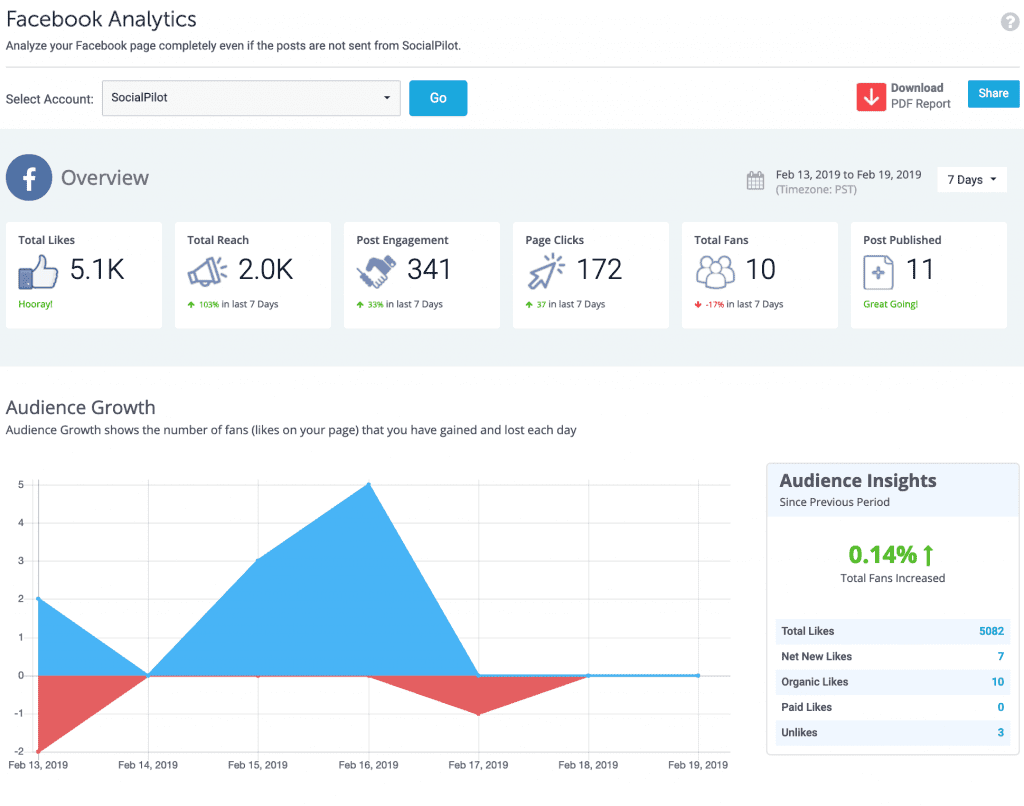Click the cursor Page Clicks icon
Viewport: 1024px width, 806px height.
(x=546, y=270)
